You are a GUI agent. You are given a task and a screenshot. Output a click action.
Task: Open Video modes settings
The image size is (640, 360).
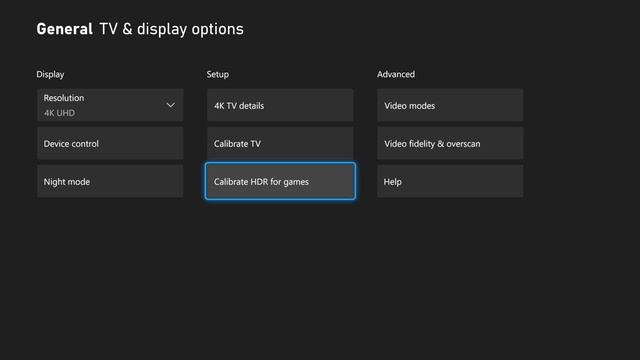click(450, 105)
